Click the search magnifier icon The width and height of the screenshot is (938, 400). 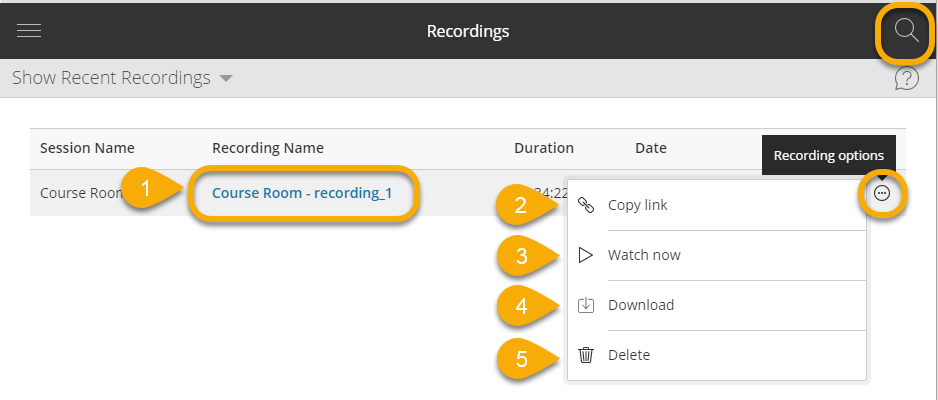[906, 30]
